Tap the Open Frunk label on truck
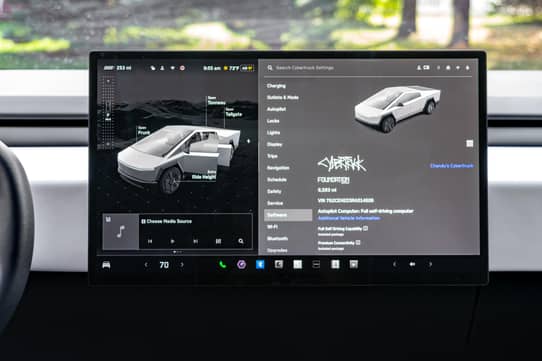Viewport: 542px width, 361px height. [x=143, y=130]
